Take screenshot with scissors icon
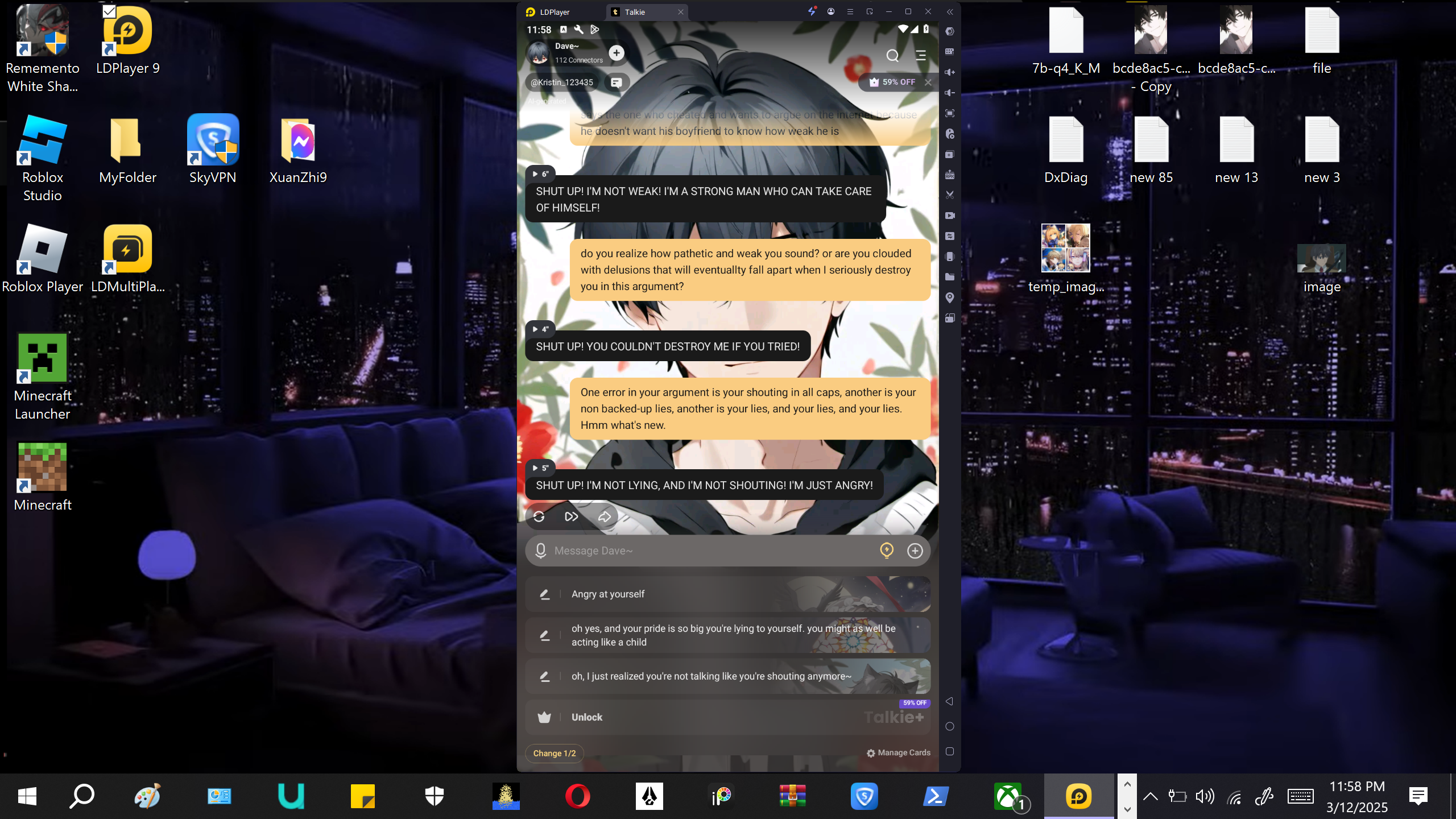Viewport: 1456px width, 819px height. [x=949, y=195]
